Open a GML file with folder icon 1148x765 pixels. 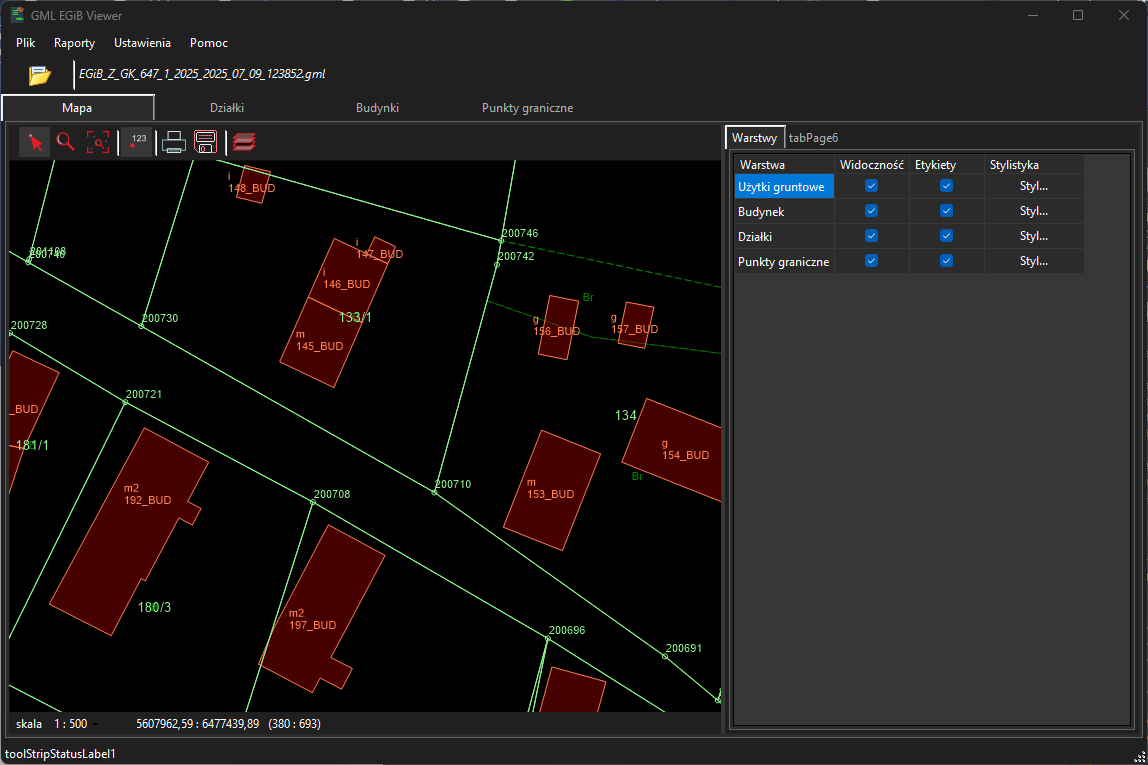tap(39, 75)
